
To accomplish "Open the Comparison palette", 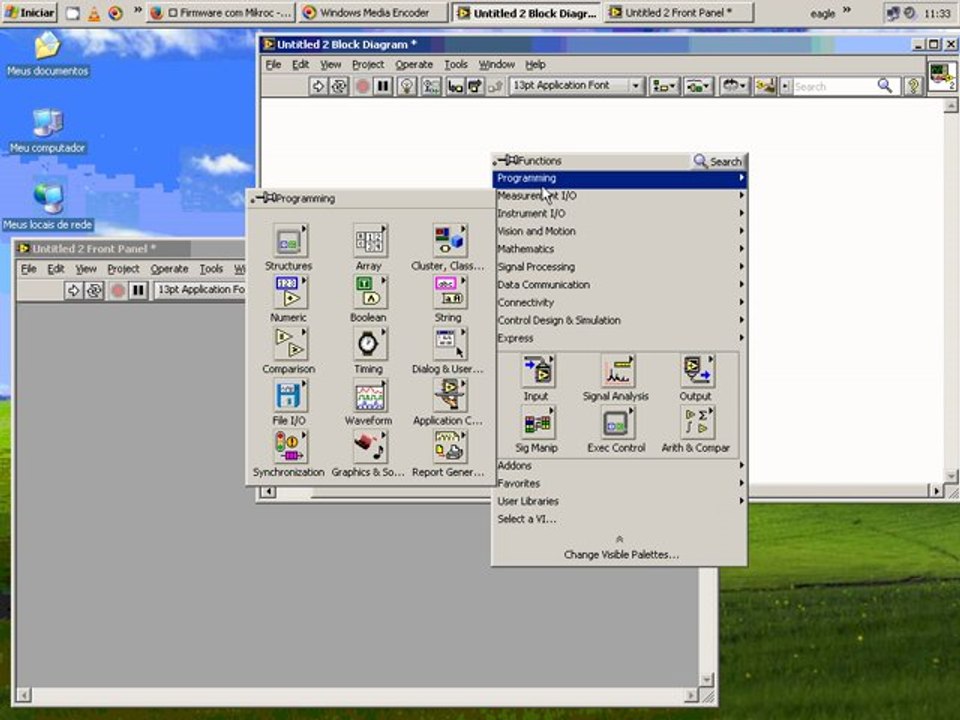I will pos(290,343).
